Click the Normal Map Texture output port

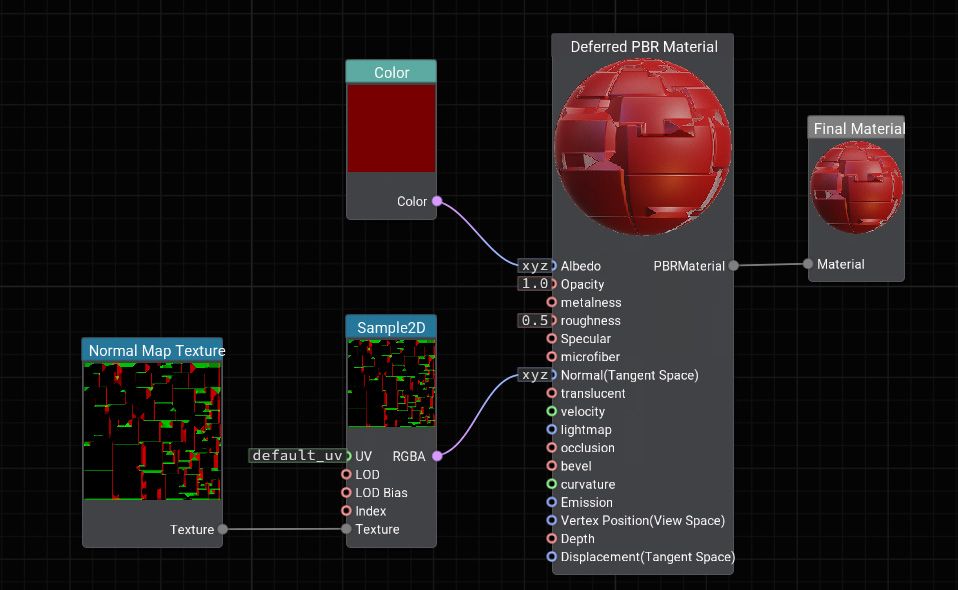point(222,529)
